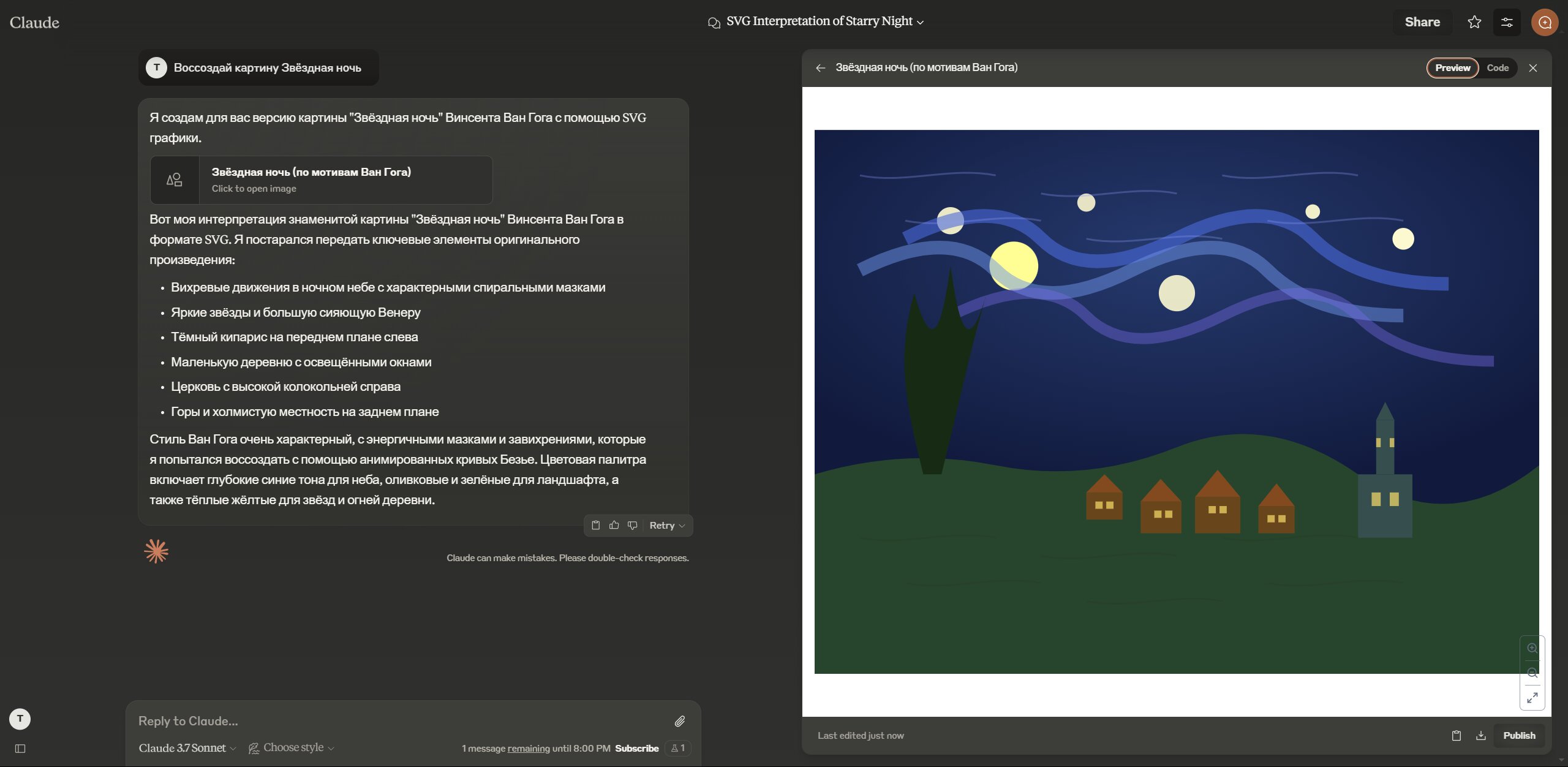Give thumbs up to the response
Image resolution: width=1568 pixels, height=767 pixels.
614,525
